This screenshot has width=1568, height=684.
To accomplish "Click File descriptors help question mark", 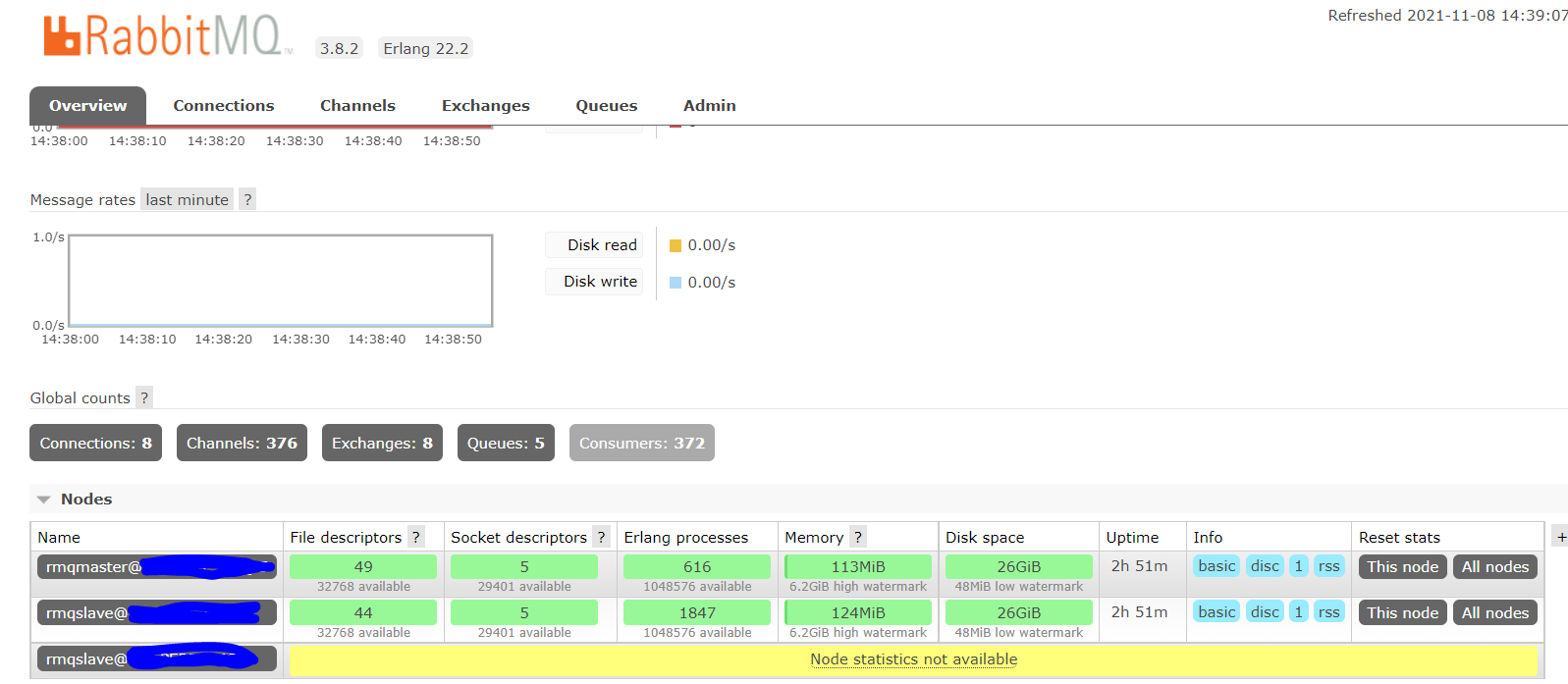I will coord(416,537).
